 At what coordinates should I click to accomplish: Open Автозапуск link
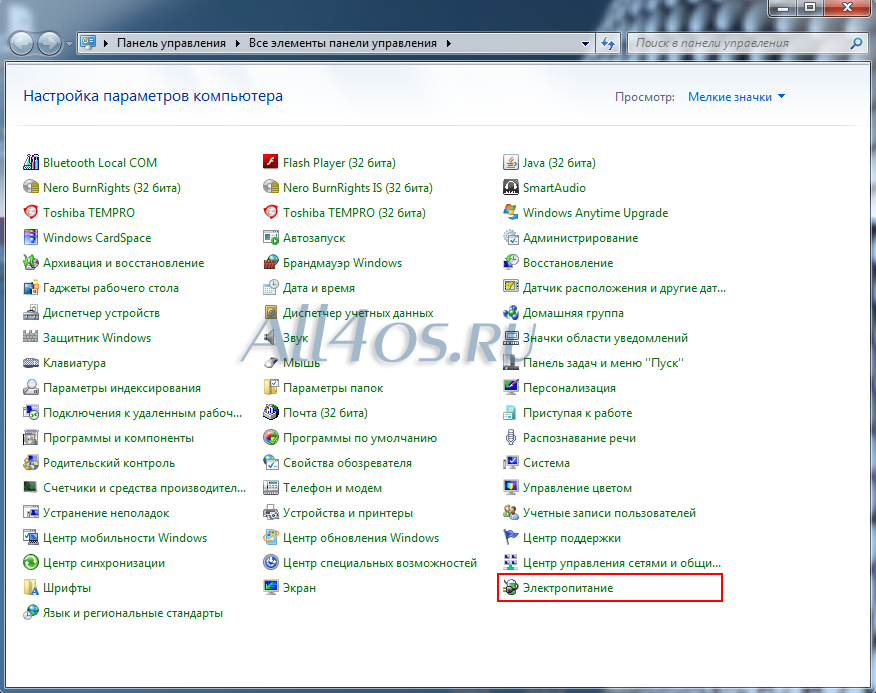(x=314, y=238)
